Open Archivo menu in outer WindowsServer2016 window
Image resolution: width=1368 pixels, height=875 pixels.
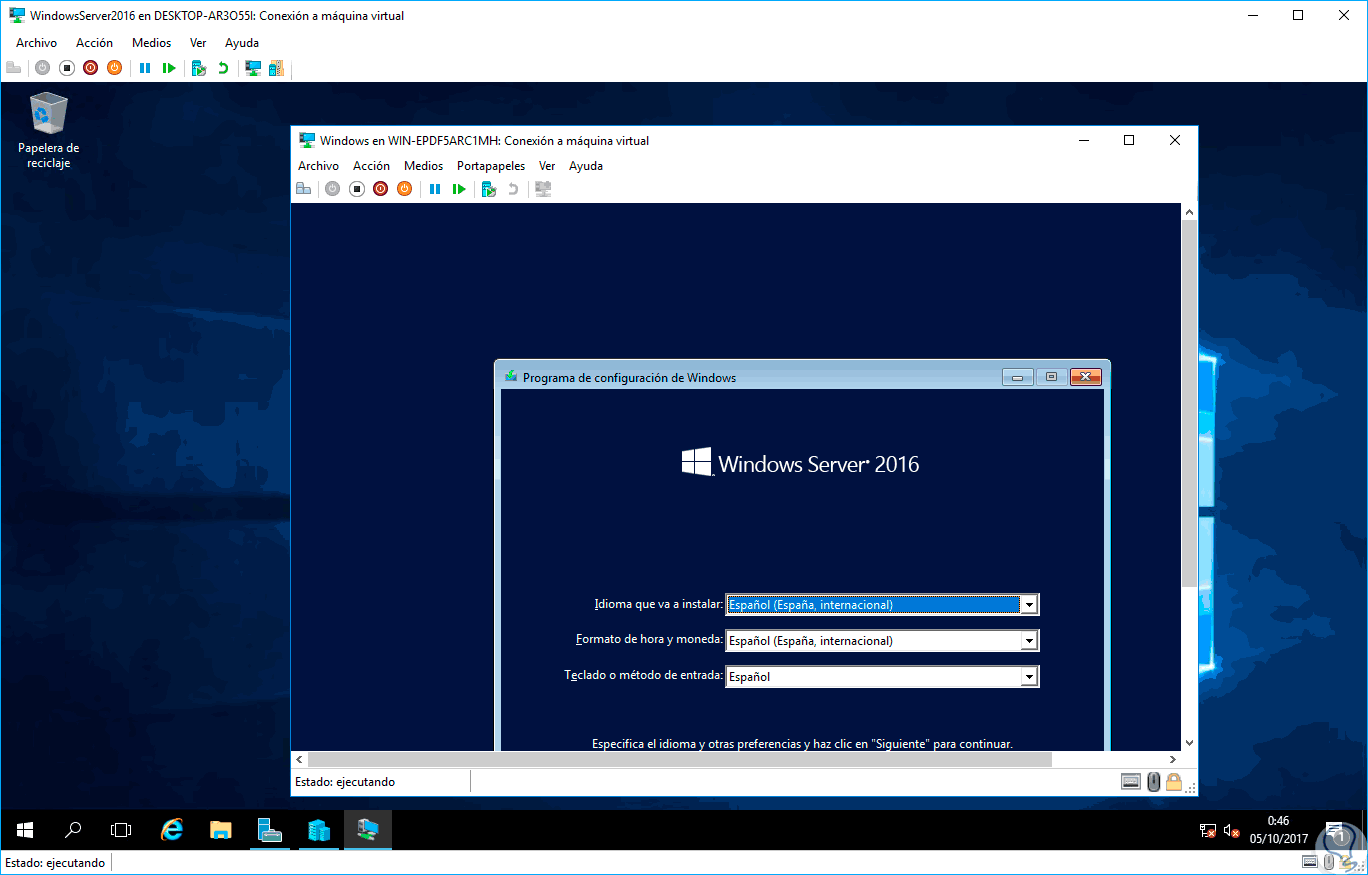coord(37,43)
